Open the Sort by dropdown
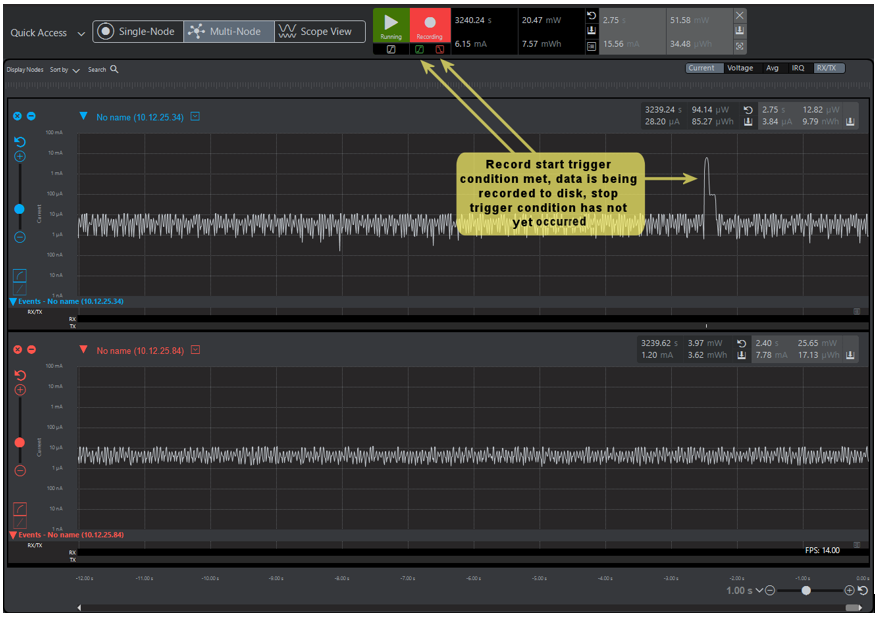The image size is (877, 617). click(65, 70)
